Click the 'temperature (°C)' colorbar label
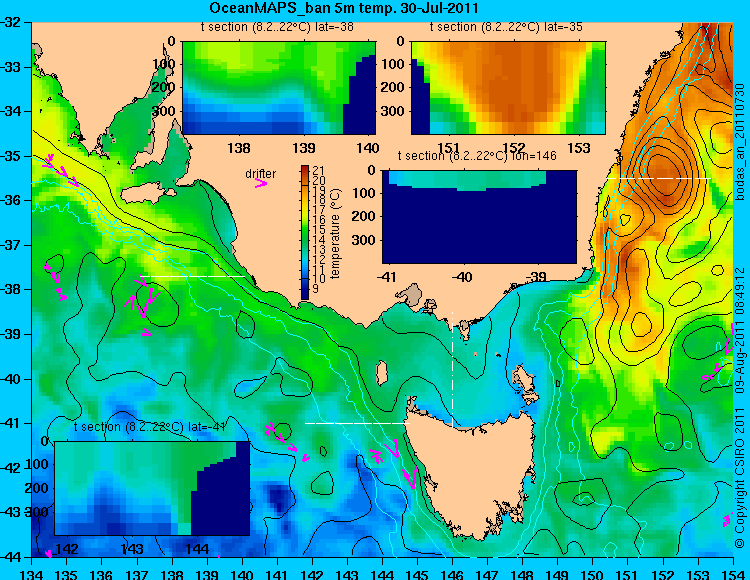 tap(335, 233)
